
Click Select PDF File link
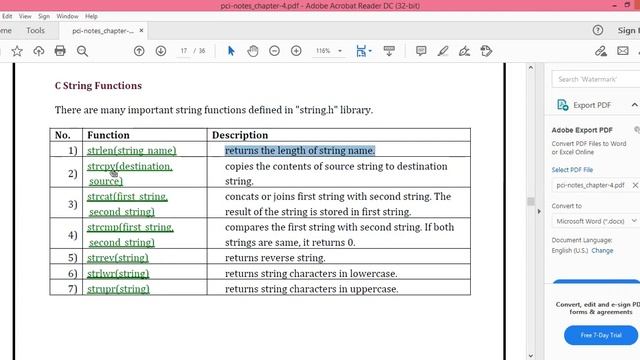572,170
